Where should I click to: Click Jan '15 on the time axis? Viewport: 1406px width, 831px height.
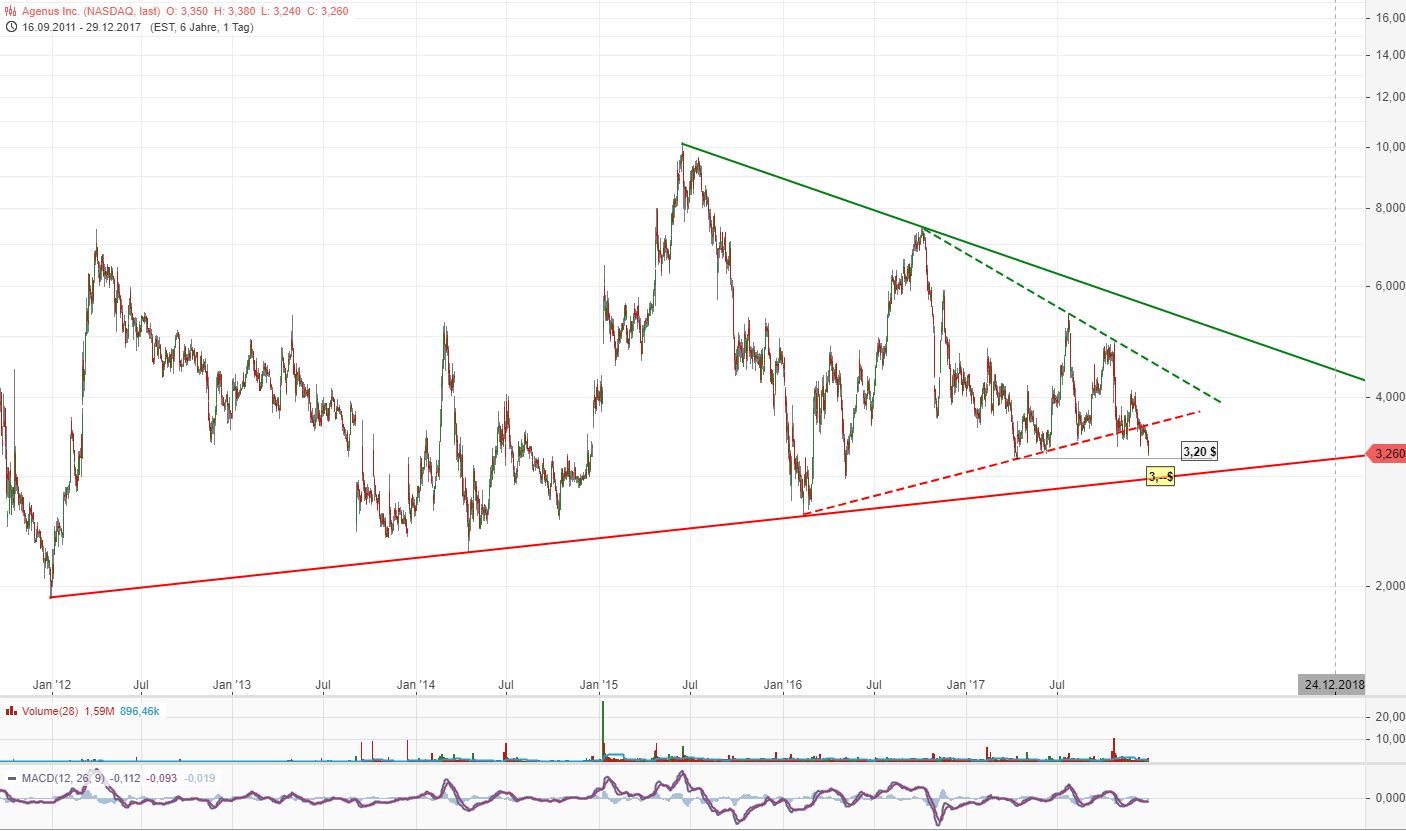[600, 685]
